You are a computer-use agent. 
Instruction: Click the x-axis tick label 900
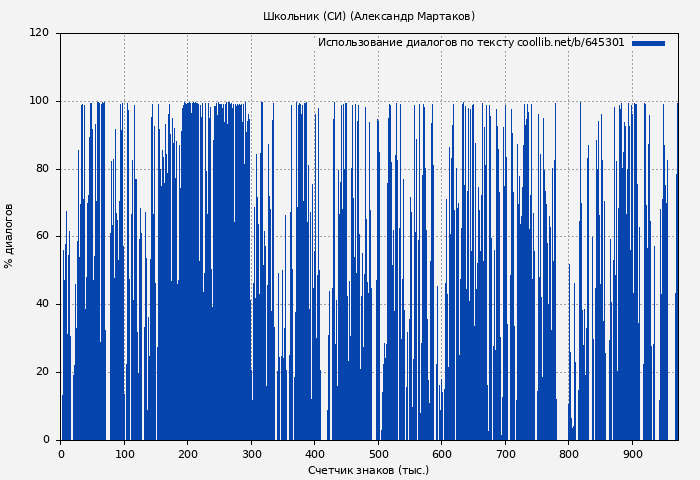tap(632, 454)
